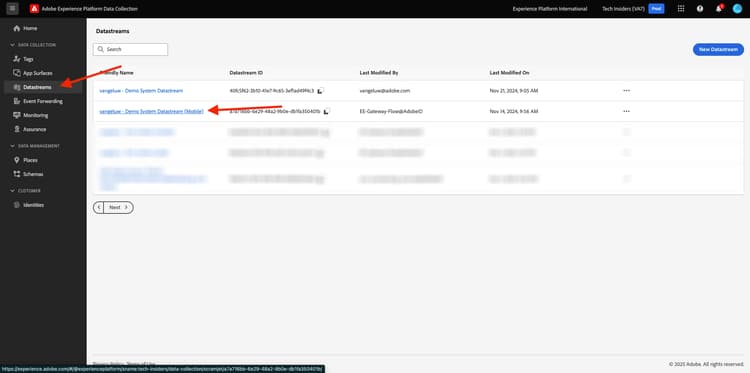
Task: Click Experience Platform International org switcher
Action: point(550,9)
